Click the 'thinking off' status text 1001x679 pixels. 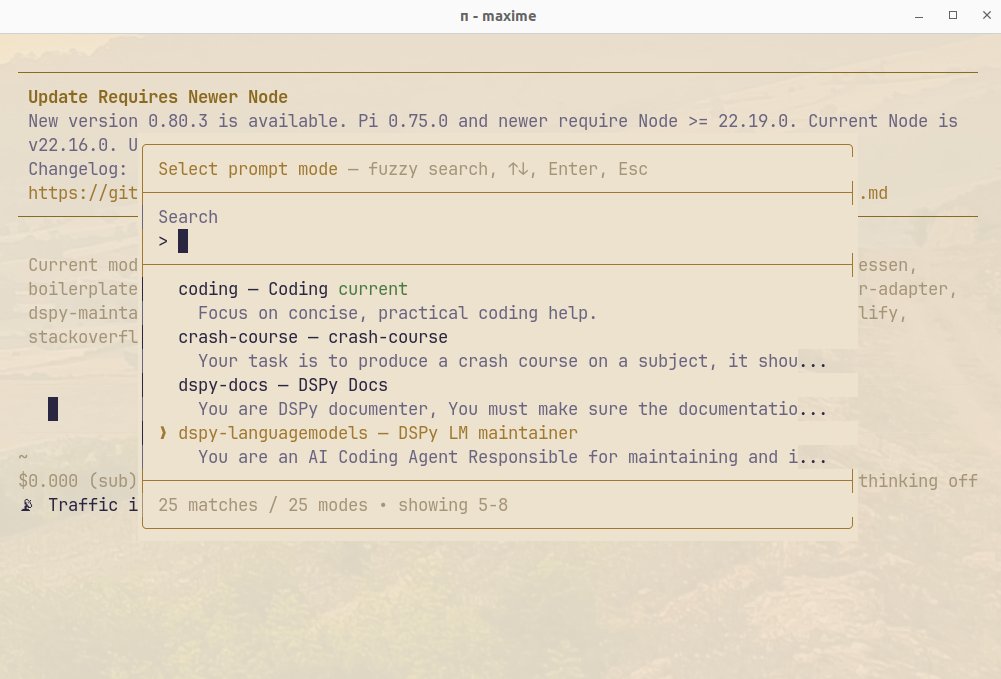tap(917, 481)
